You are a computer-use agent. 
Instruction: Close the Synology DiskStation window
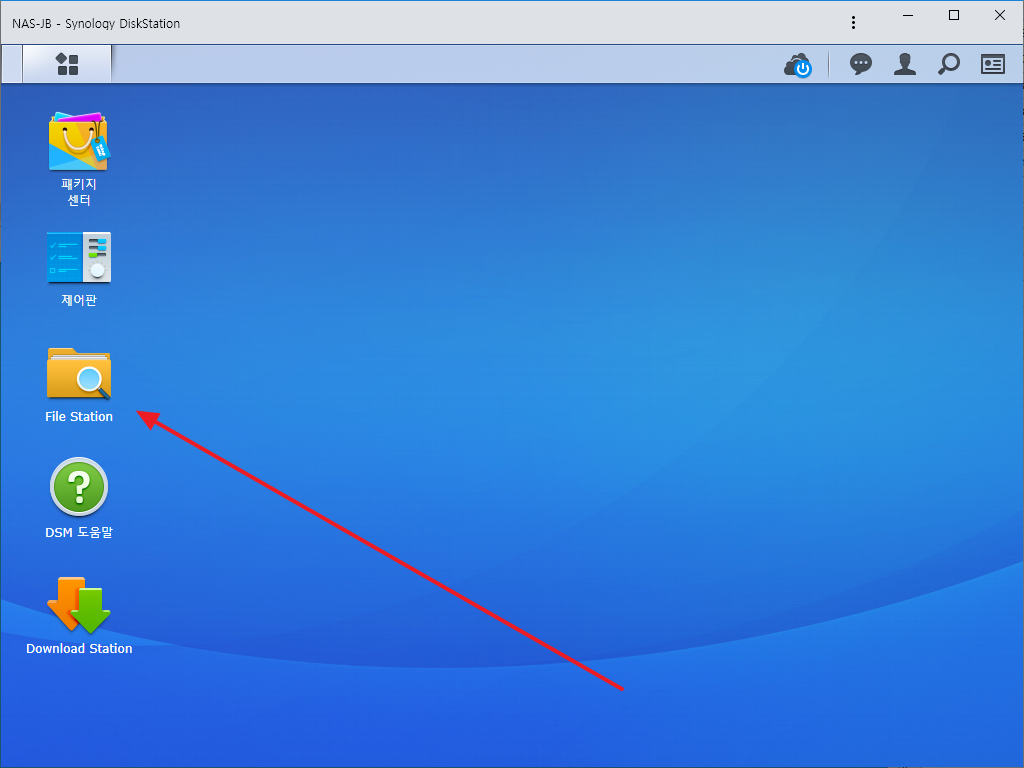point(1000,15)
